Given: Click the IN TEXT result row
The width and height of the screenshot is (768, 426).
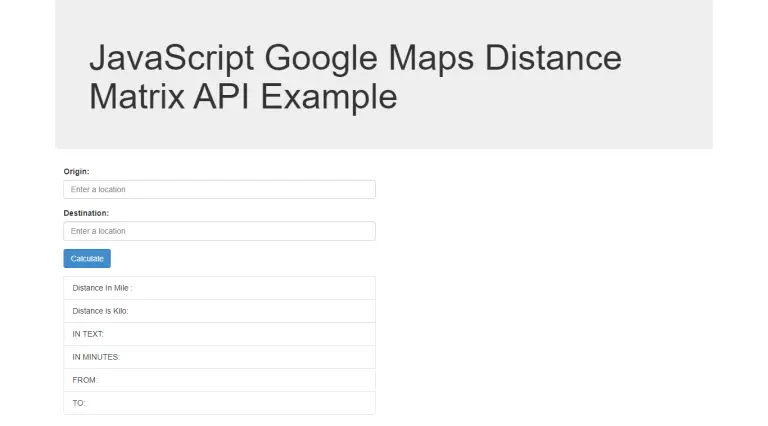Looking at the screenshot, I should pos(219,334).
